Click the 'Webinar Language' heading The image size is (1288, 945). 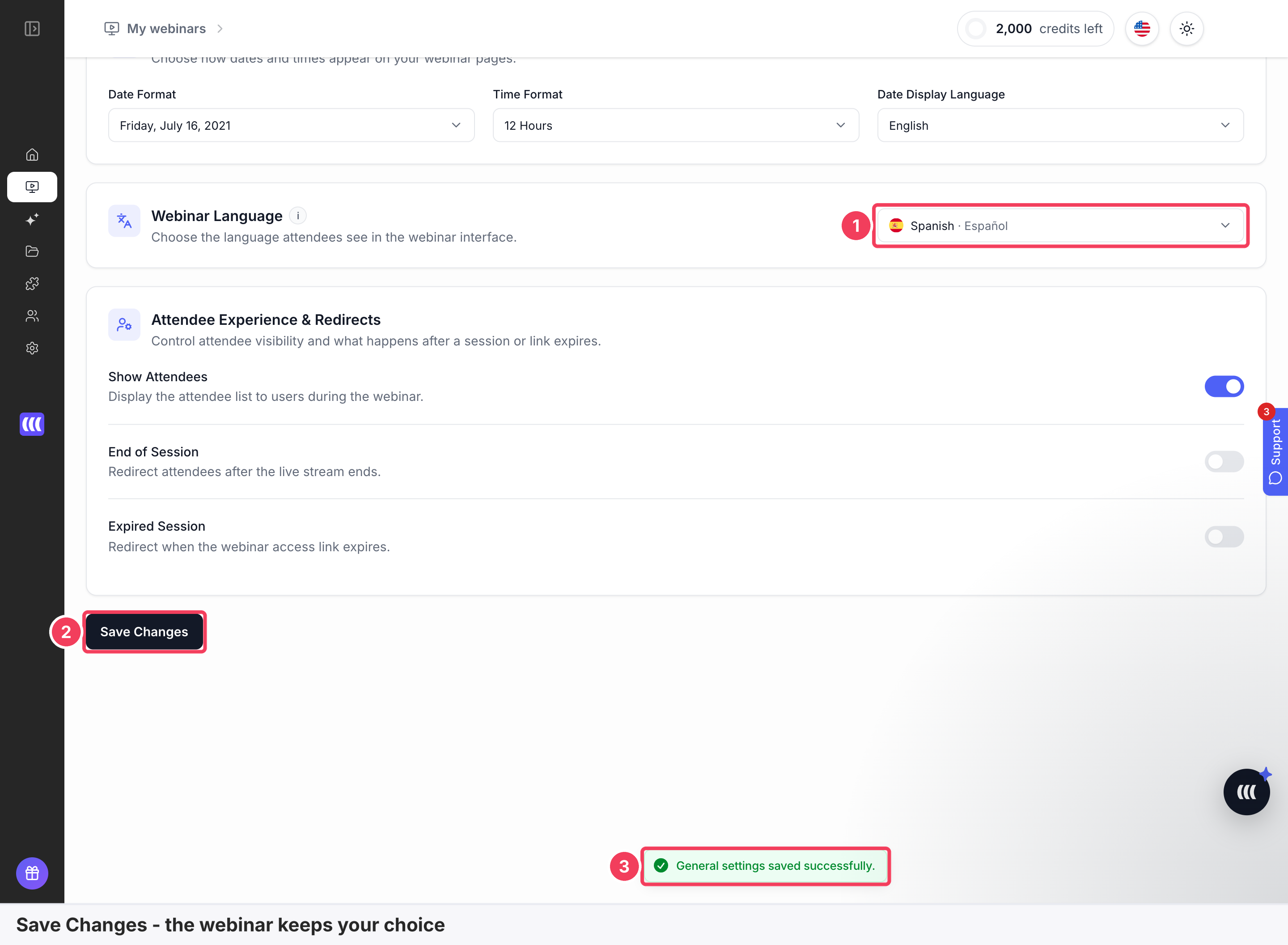pyautogui.click(x=216, y=216)
